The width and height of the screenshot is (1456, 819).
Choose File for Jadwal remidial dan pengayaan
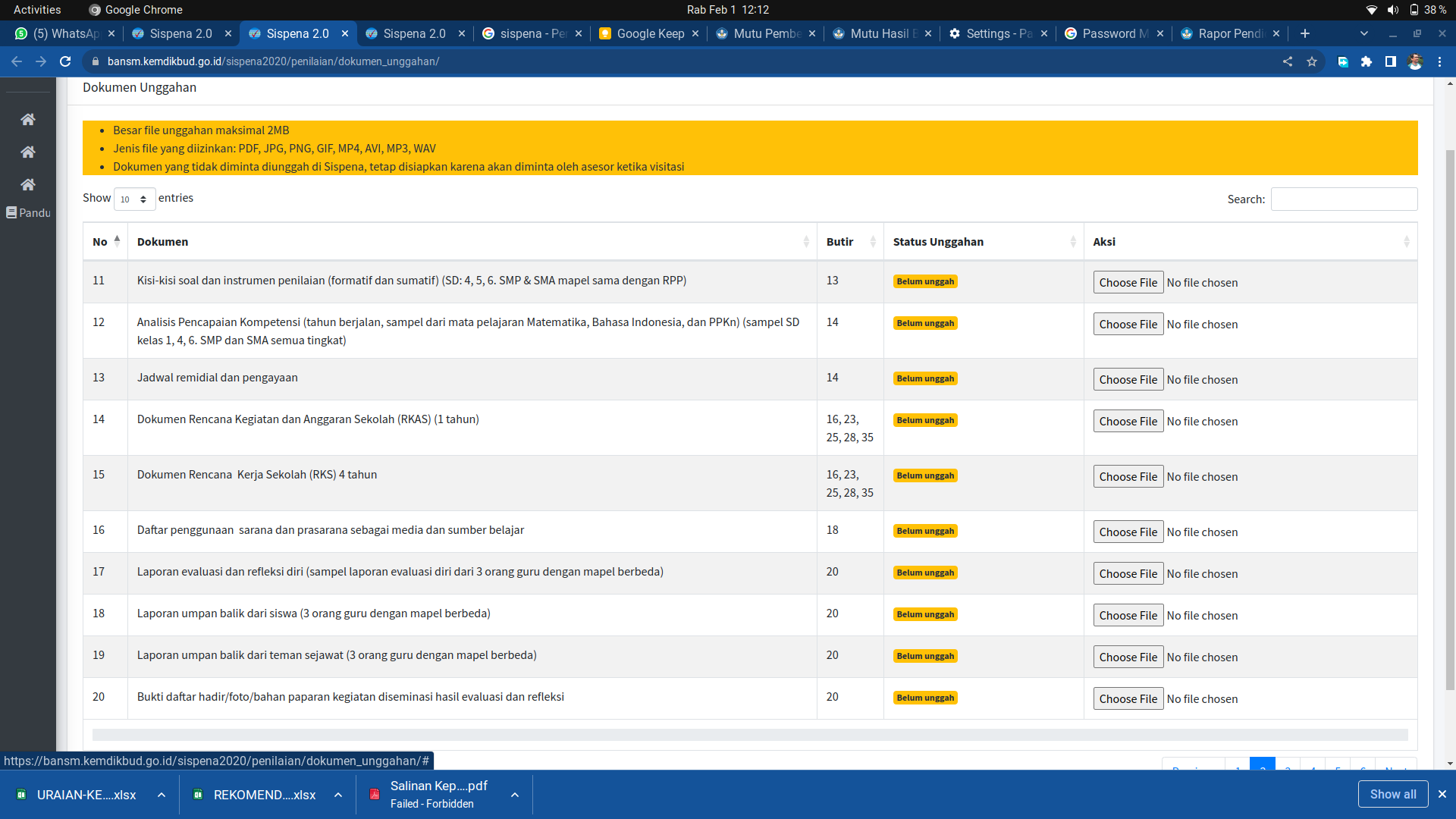1128,379
